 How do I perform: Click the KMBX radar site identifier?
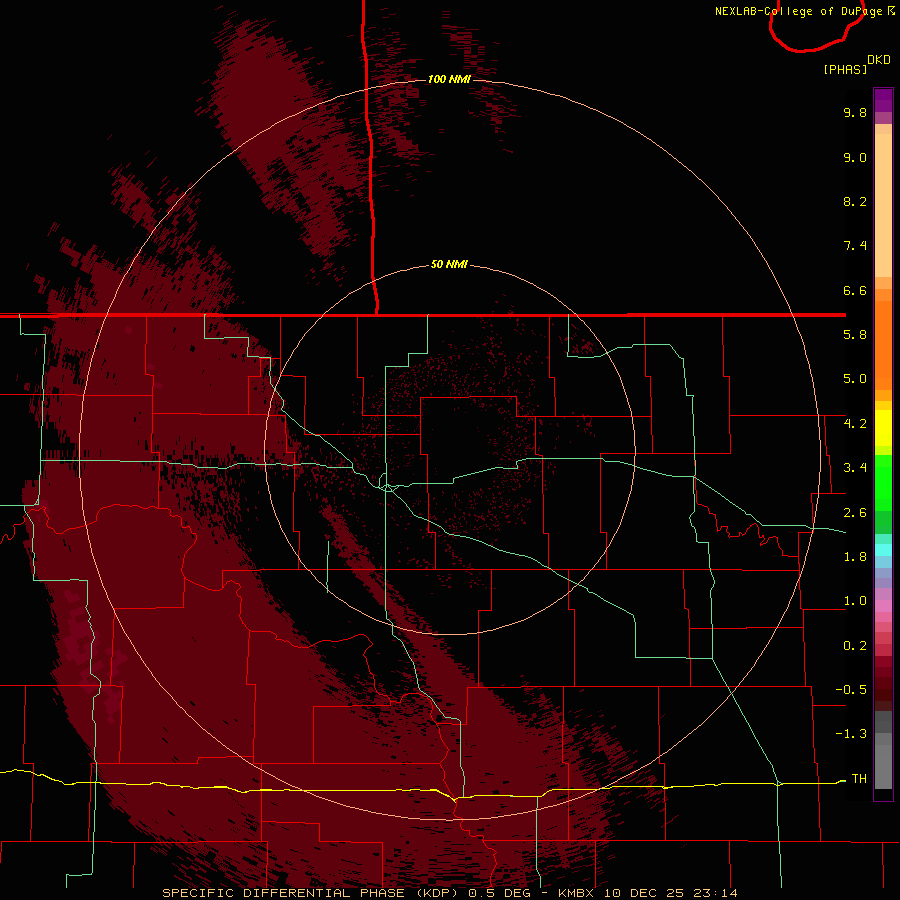click(x=576, y=893)
